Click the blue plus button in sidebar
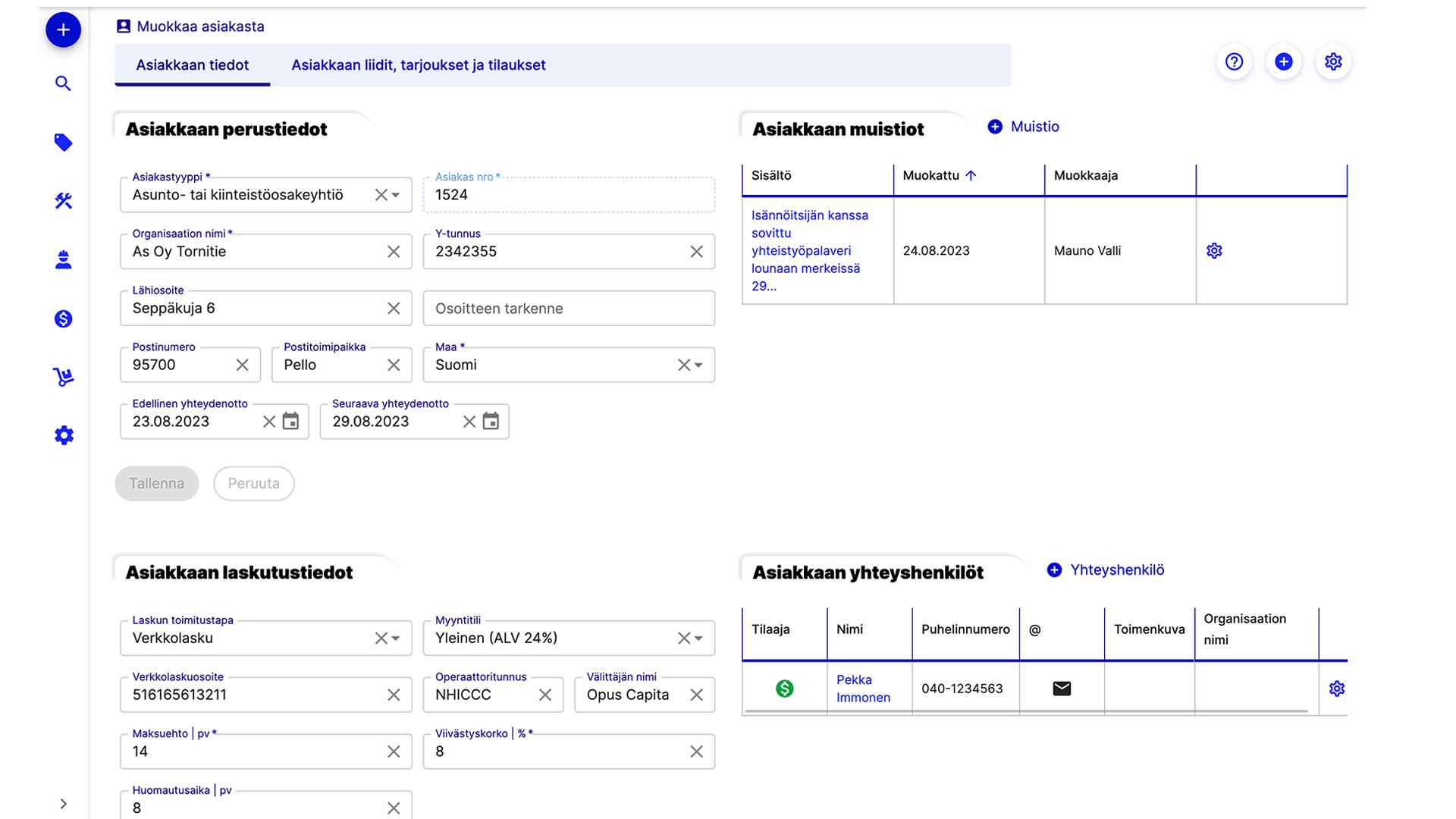1456x819 pixels. point(64,30)
